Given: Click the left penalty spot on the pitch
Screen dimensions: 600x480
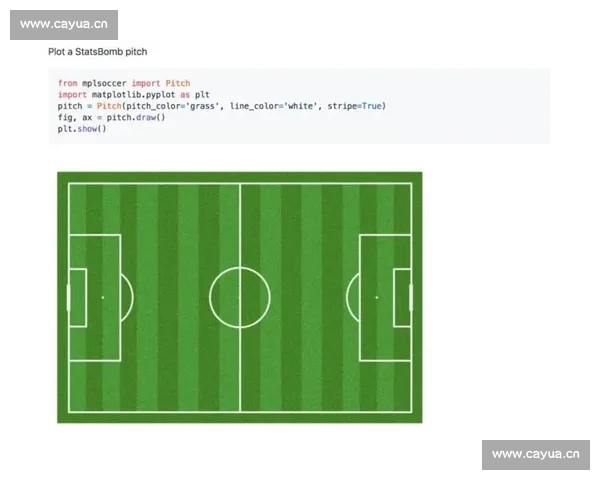Looking at the screenshot, I should [102, 297].
